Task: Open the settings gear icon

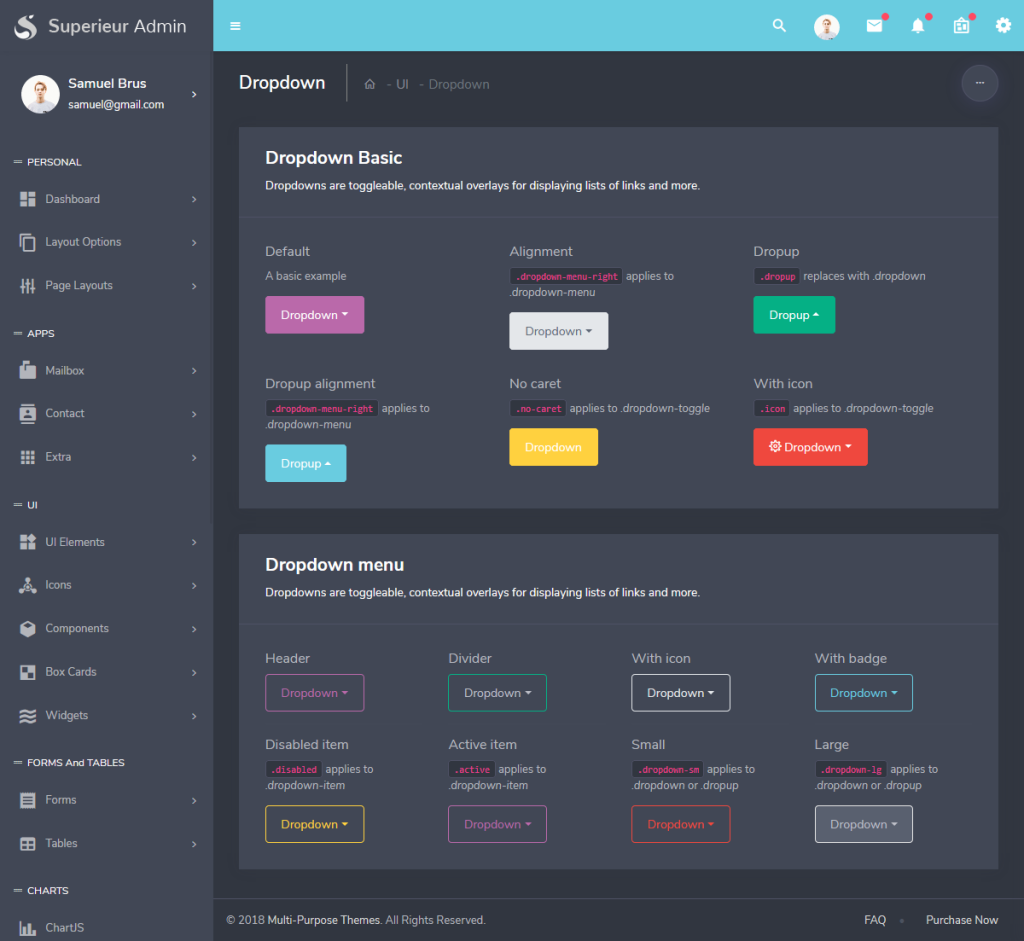Action: [1003, 25]
